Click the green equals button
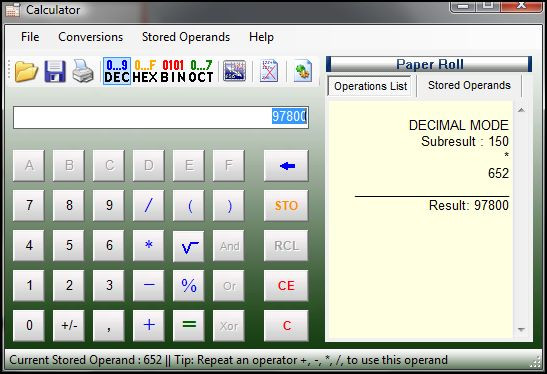This screenshot has height=374, width=547. [x=188, y=326]
